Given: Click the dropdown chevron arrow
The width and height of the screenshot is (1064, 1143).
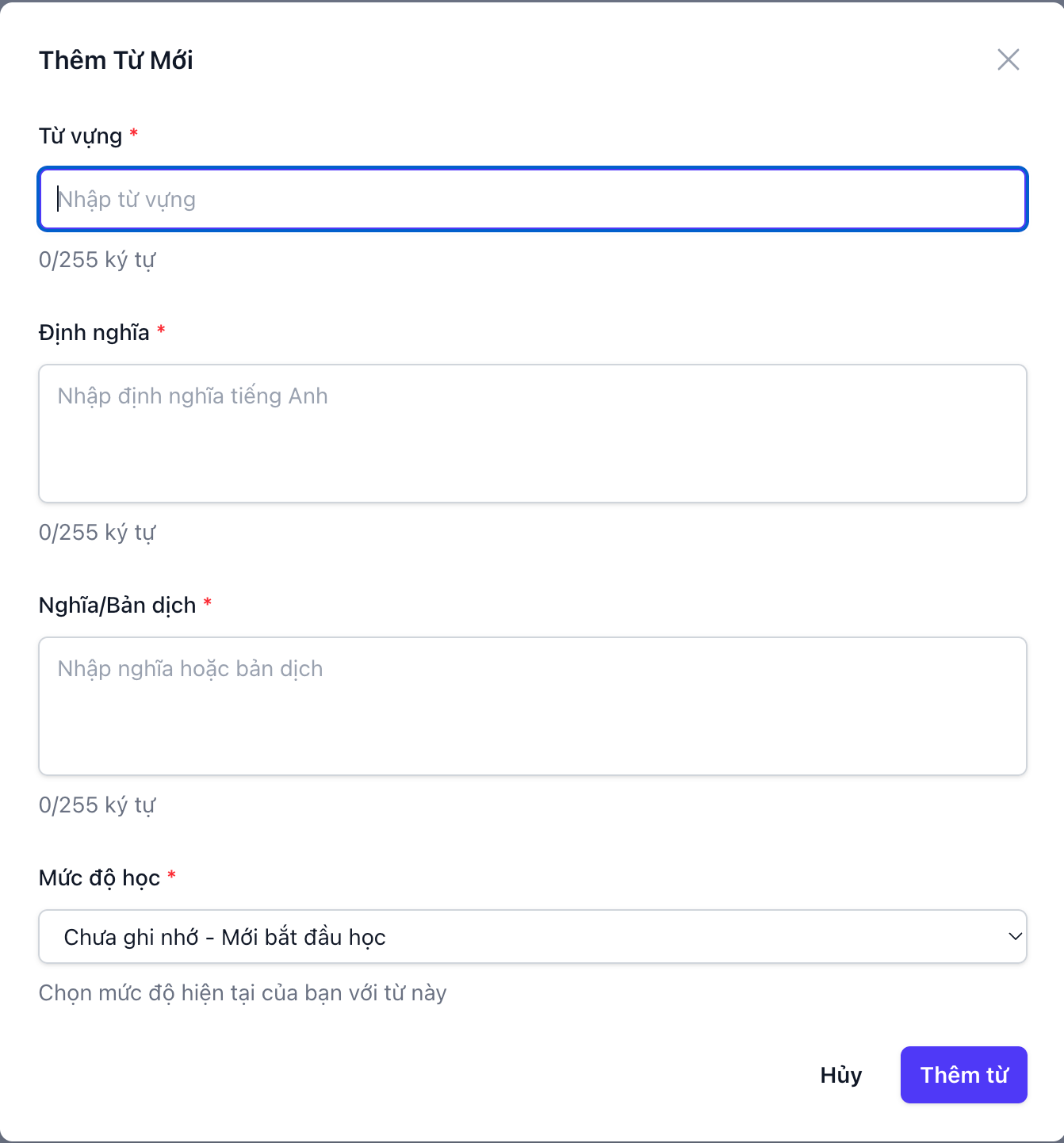Looking at the screenshot, I should coord(1016,936).
